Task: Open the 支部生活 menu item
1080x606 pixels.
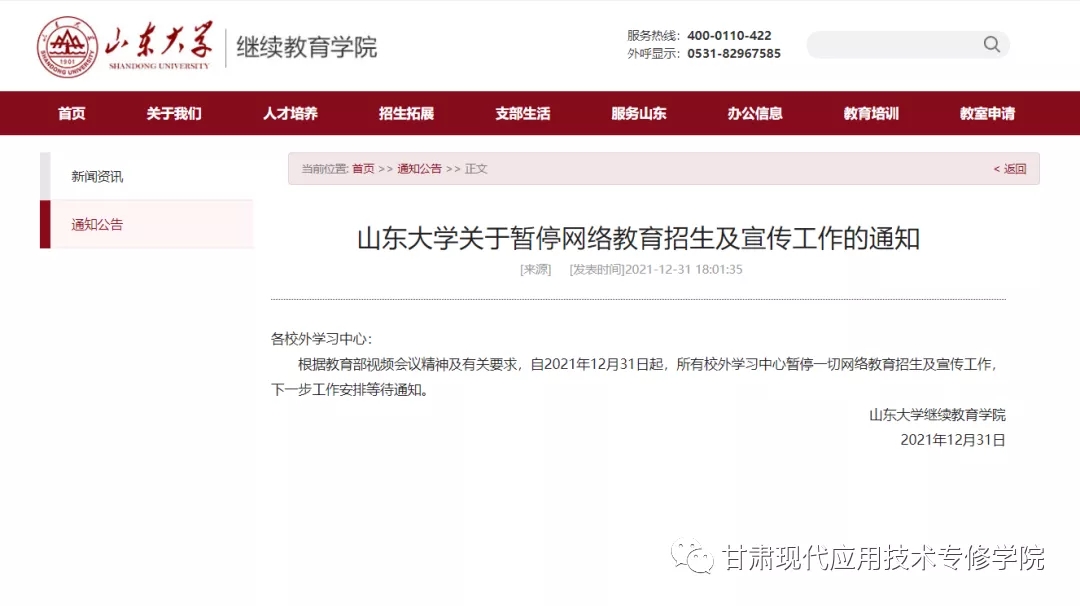Action: [x=522, y=113]
